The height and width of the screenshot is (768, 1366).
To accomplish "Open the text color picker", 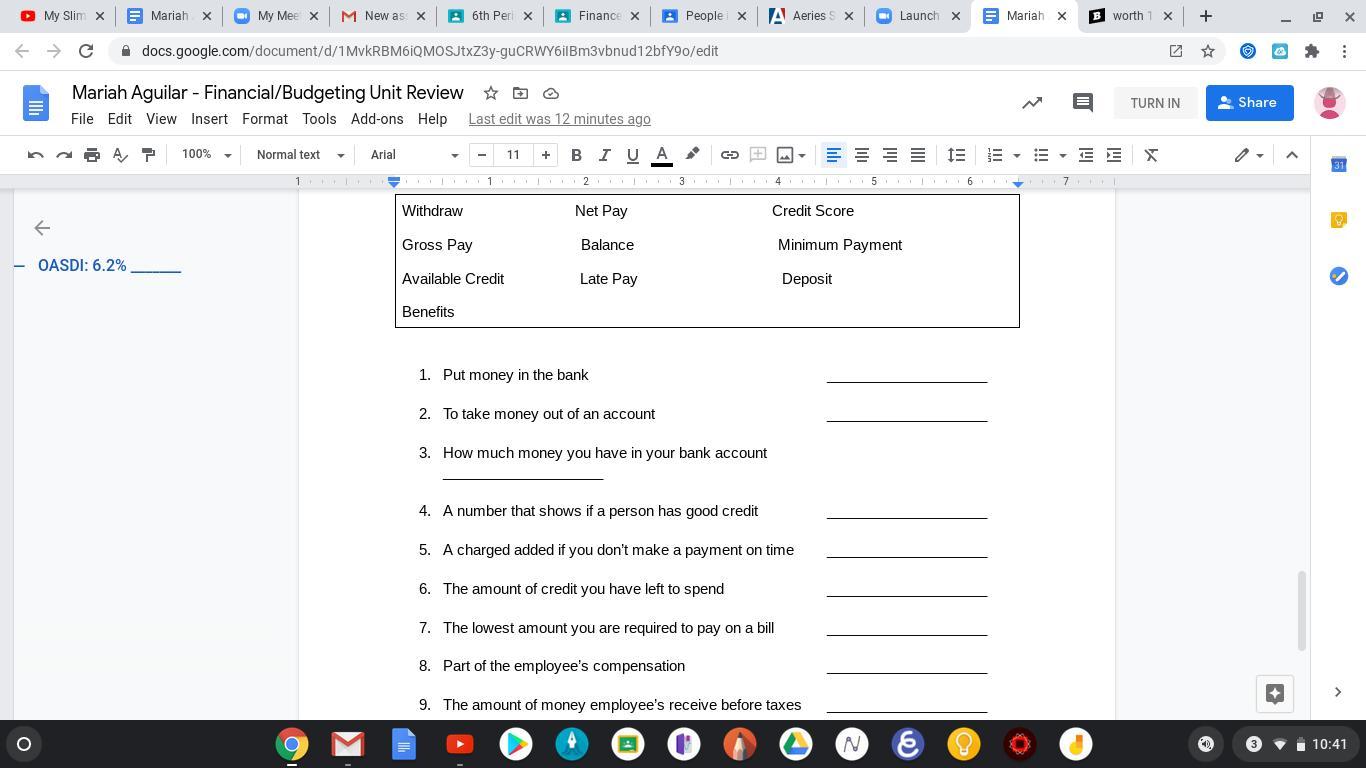I will coord(661,155).
